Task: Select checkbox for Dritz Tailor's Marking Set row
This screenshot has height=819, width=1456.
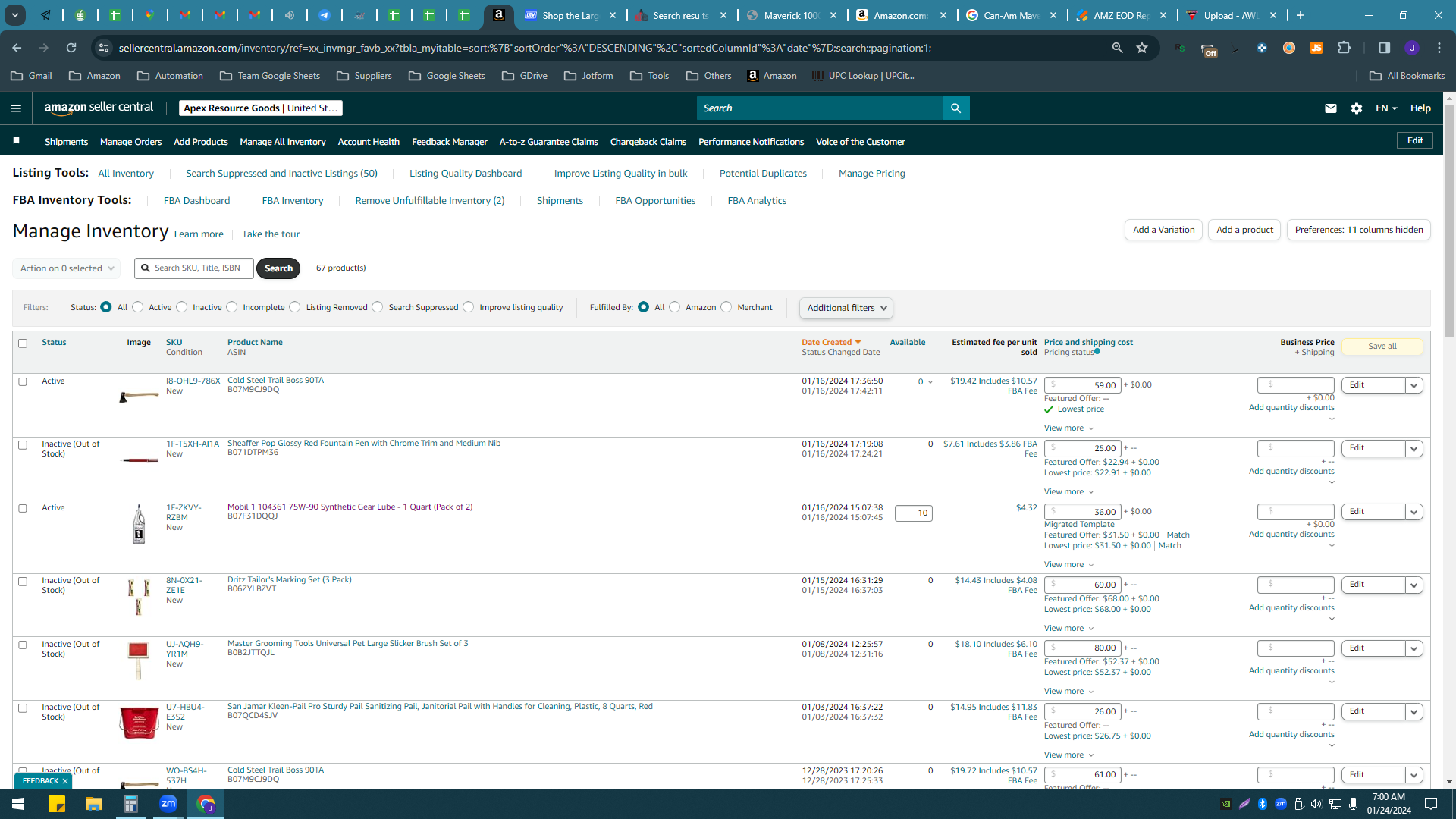Action: (x=23, y=582)
